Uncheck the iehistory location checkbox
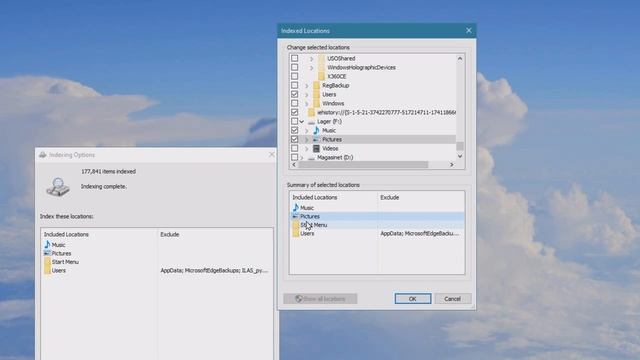This screenshot has height=360, width=640. click(x=294, y=112)
